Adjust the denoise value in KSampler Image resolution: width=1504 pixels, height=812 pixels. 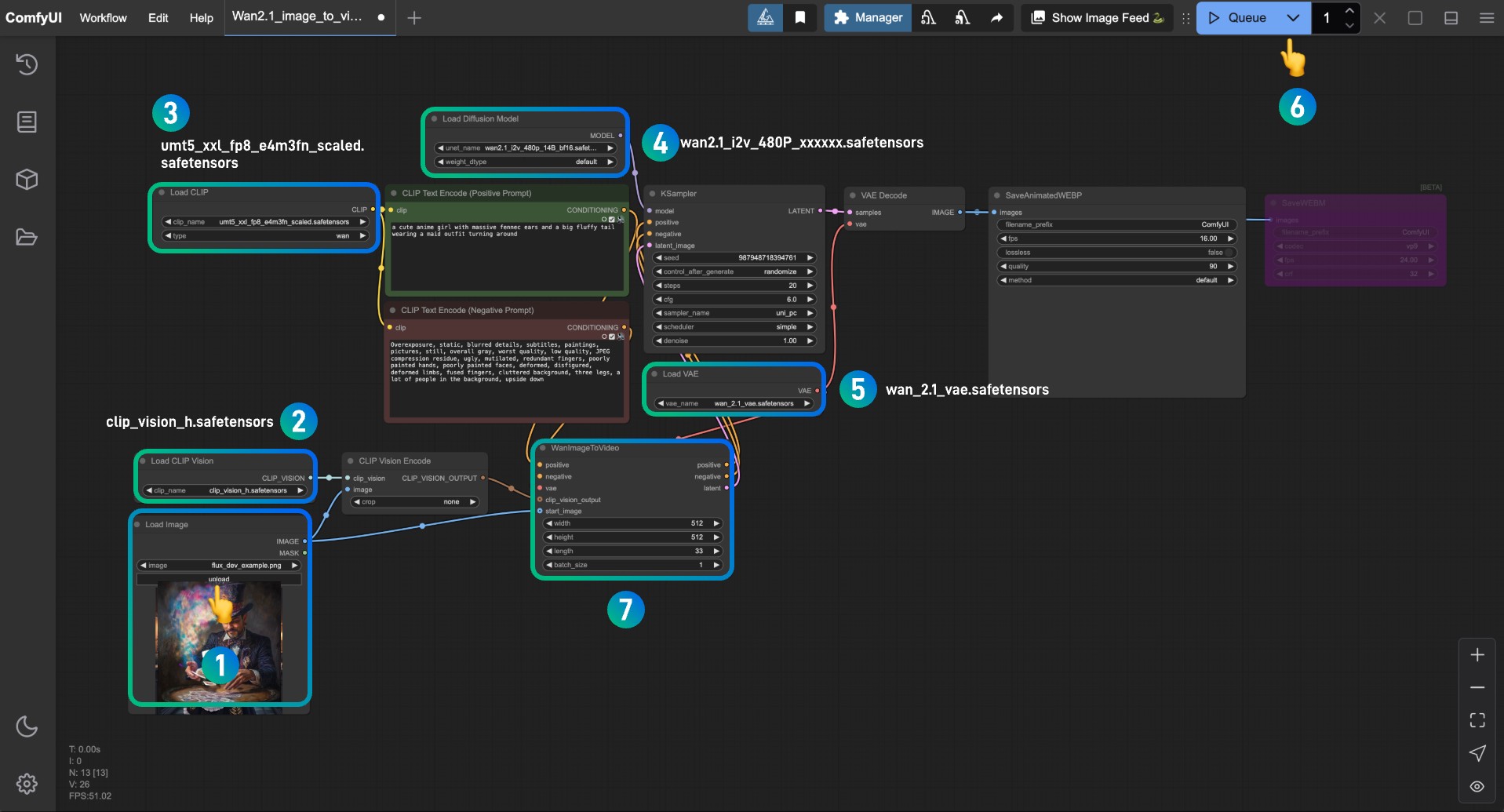[734, 341]
